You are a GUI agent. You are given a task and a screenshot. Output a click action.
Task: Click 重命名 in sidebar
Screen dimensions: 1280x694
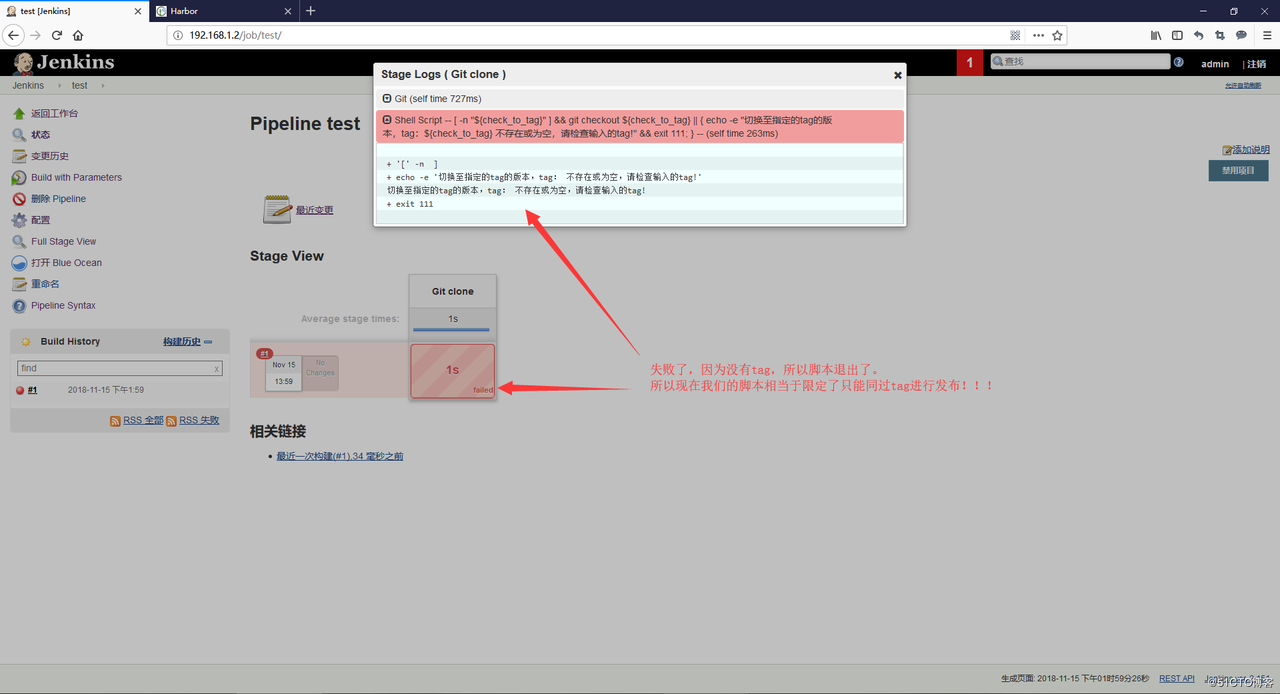45,284
